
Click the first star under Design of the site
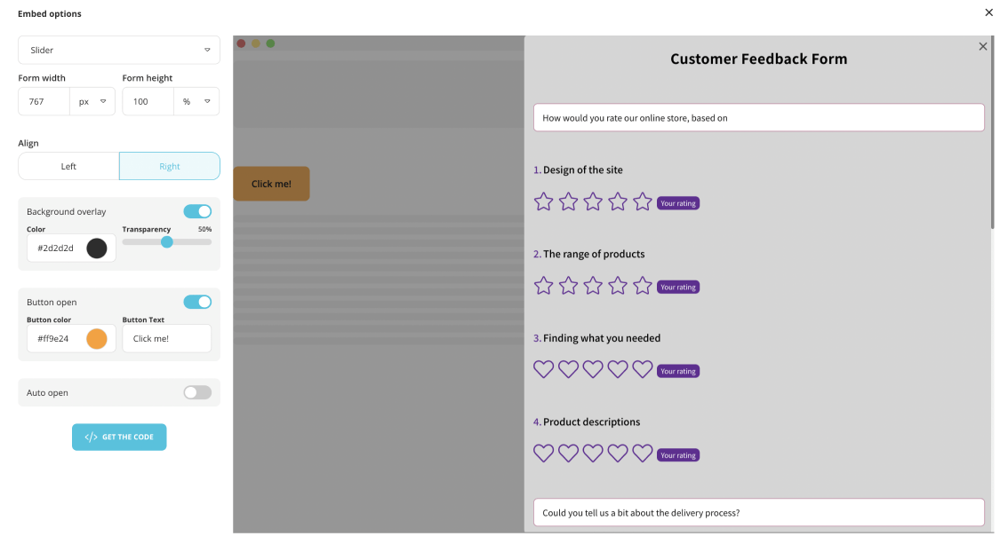click(x=543, y=202)
